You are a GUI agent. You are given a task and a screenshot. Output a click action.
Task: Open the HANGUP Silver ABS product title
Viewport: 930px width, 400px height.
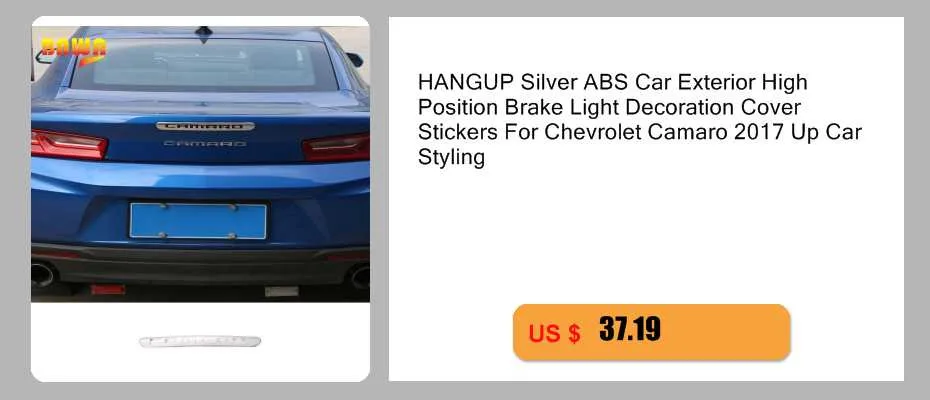click(639, 120)
